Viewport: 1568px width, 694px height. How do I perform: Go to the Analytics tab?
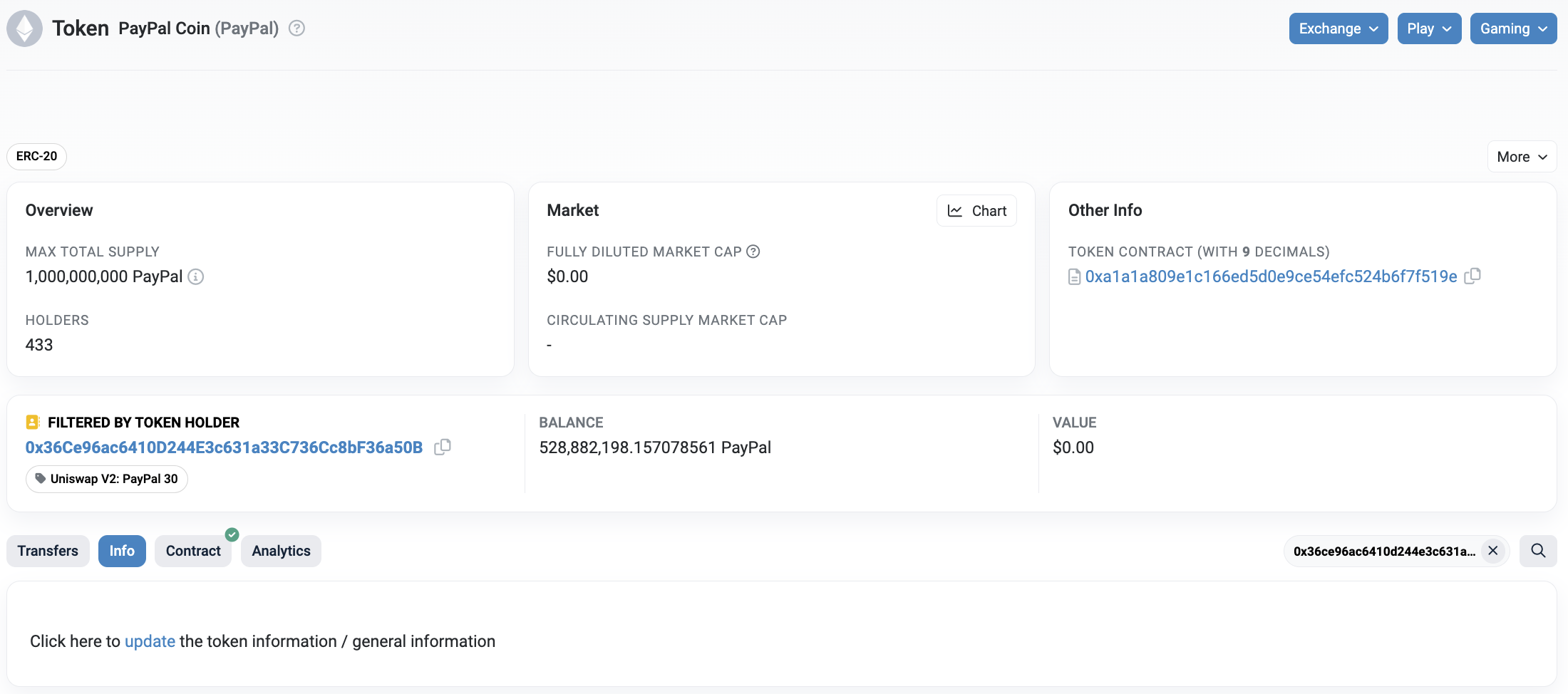tap(281, 551)
